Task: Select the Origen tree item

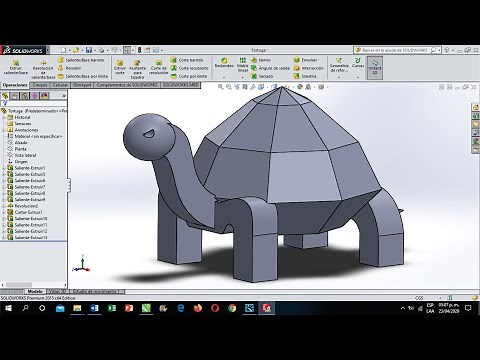Action: (18, 162)
